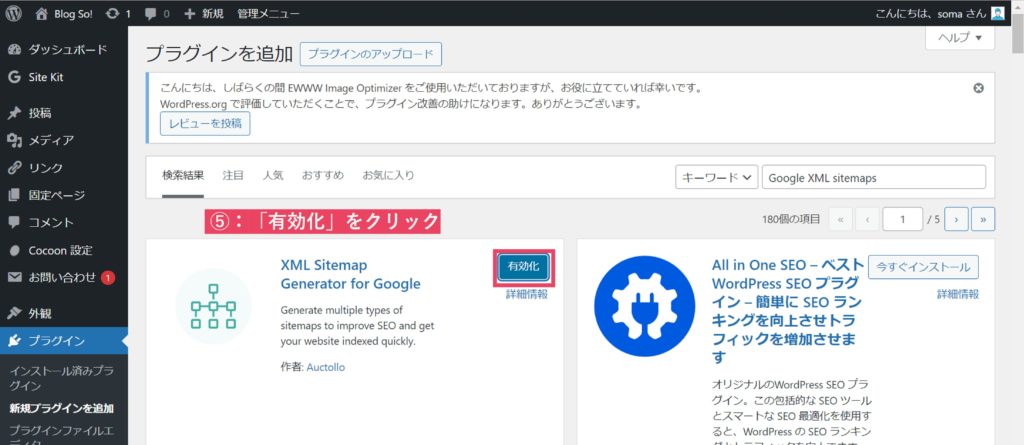The height and width of the screenshot is (445, 1024).
Task: Expand the ヘルプ dropdown tab
Action: pos(960,38)
